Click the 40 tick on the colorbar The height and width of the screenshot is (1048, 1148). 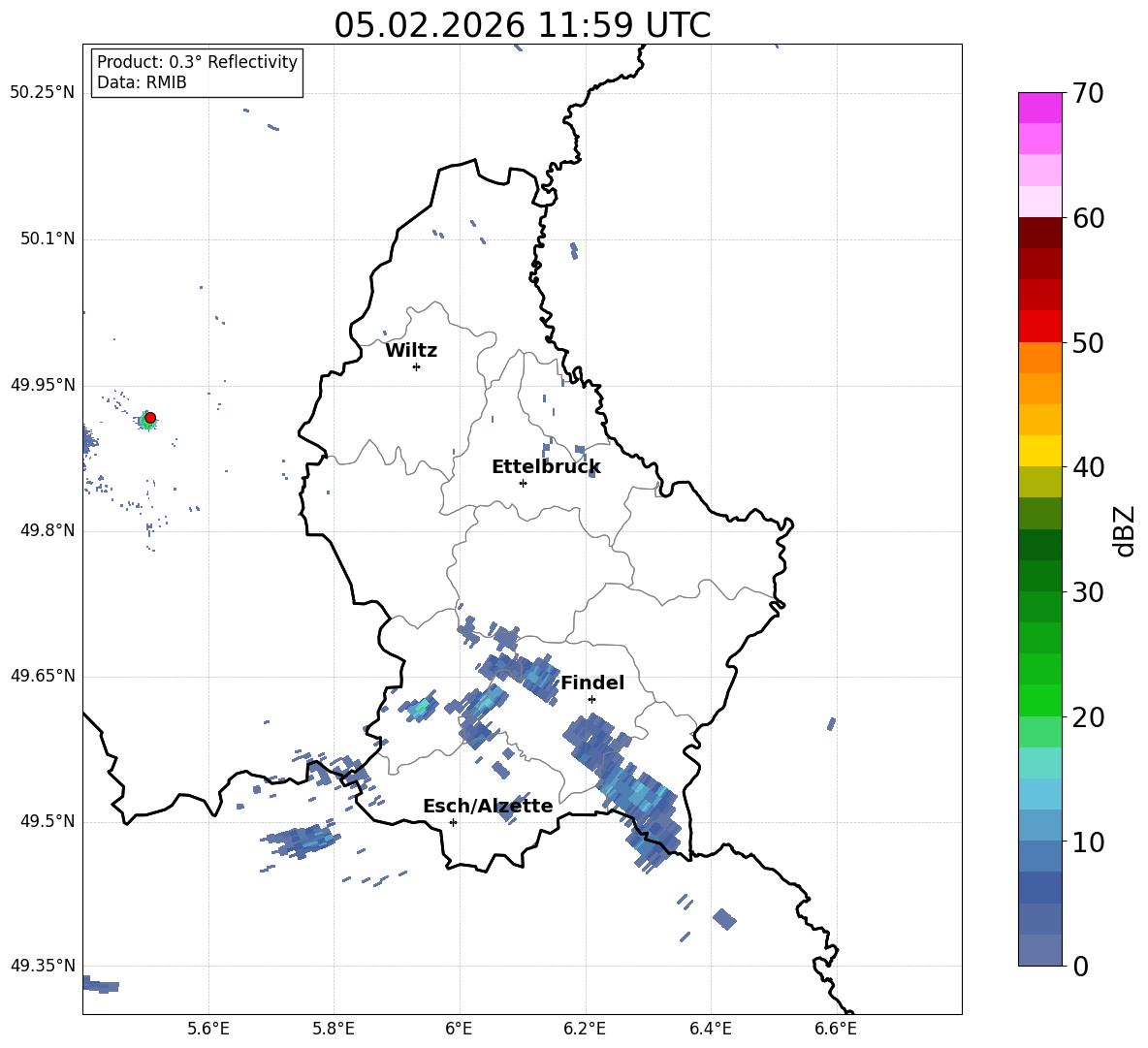(x=1088, y=467)
